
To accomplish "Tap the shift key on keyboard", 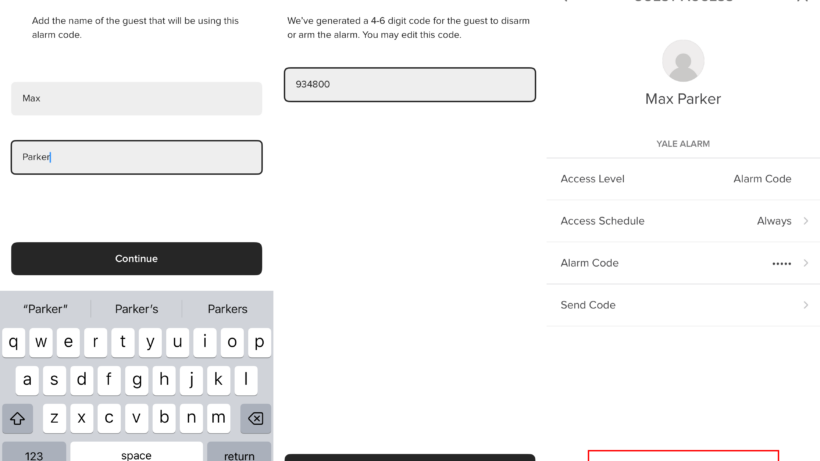I will [17, 418].
